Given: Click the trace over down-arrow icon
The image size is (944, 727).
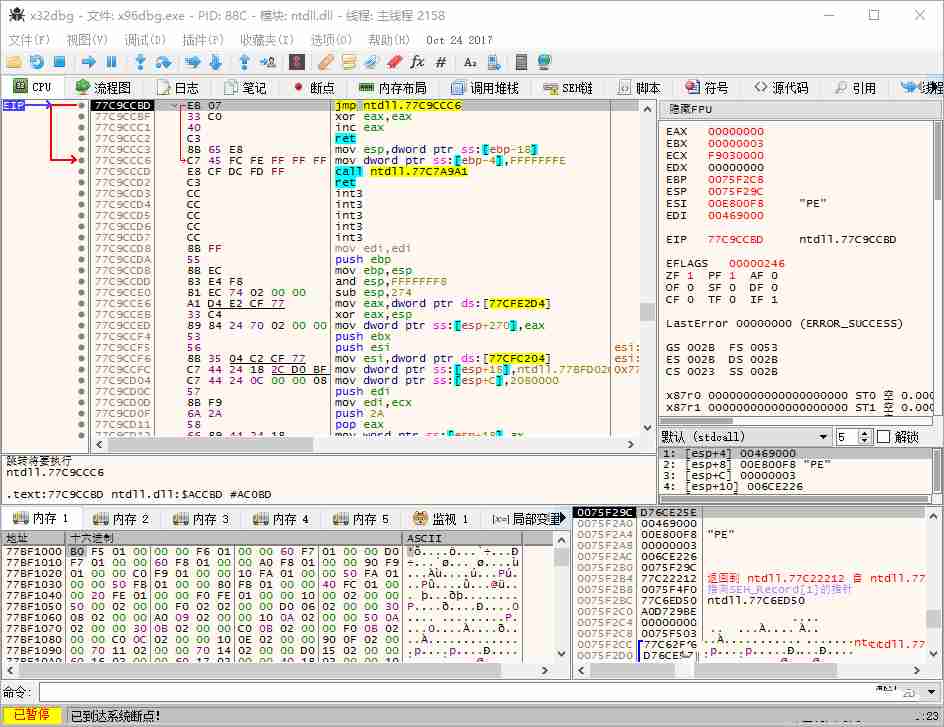Looking at the screenshot, I should click(216, 62).
